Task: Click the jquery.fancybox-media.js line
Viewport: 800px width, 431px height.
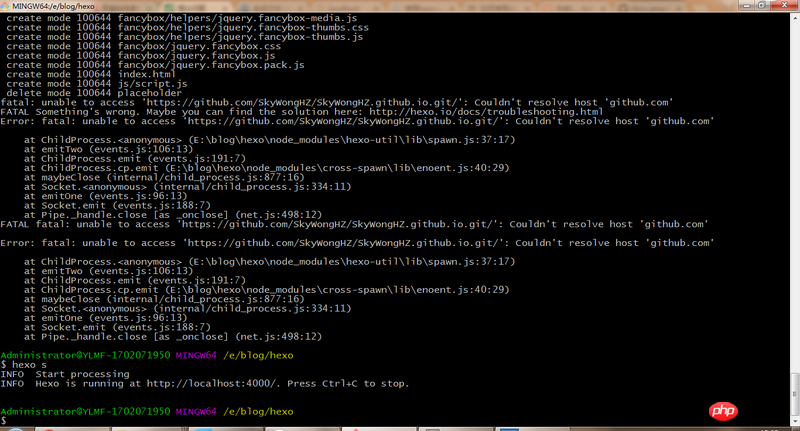Action: (182, 18)
